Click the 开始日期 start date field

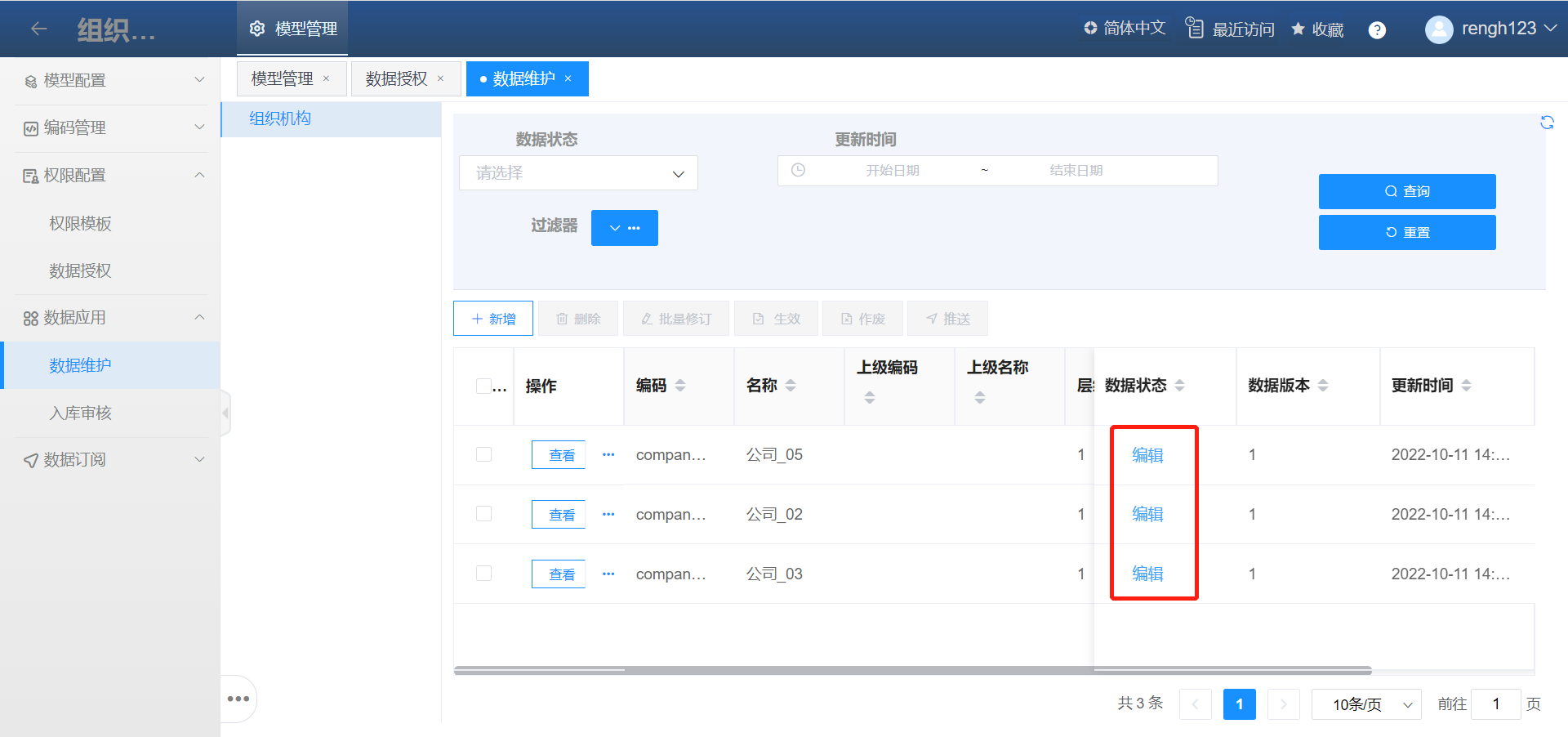click(892, 171)
